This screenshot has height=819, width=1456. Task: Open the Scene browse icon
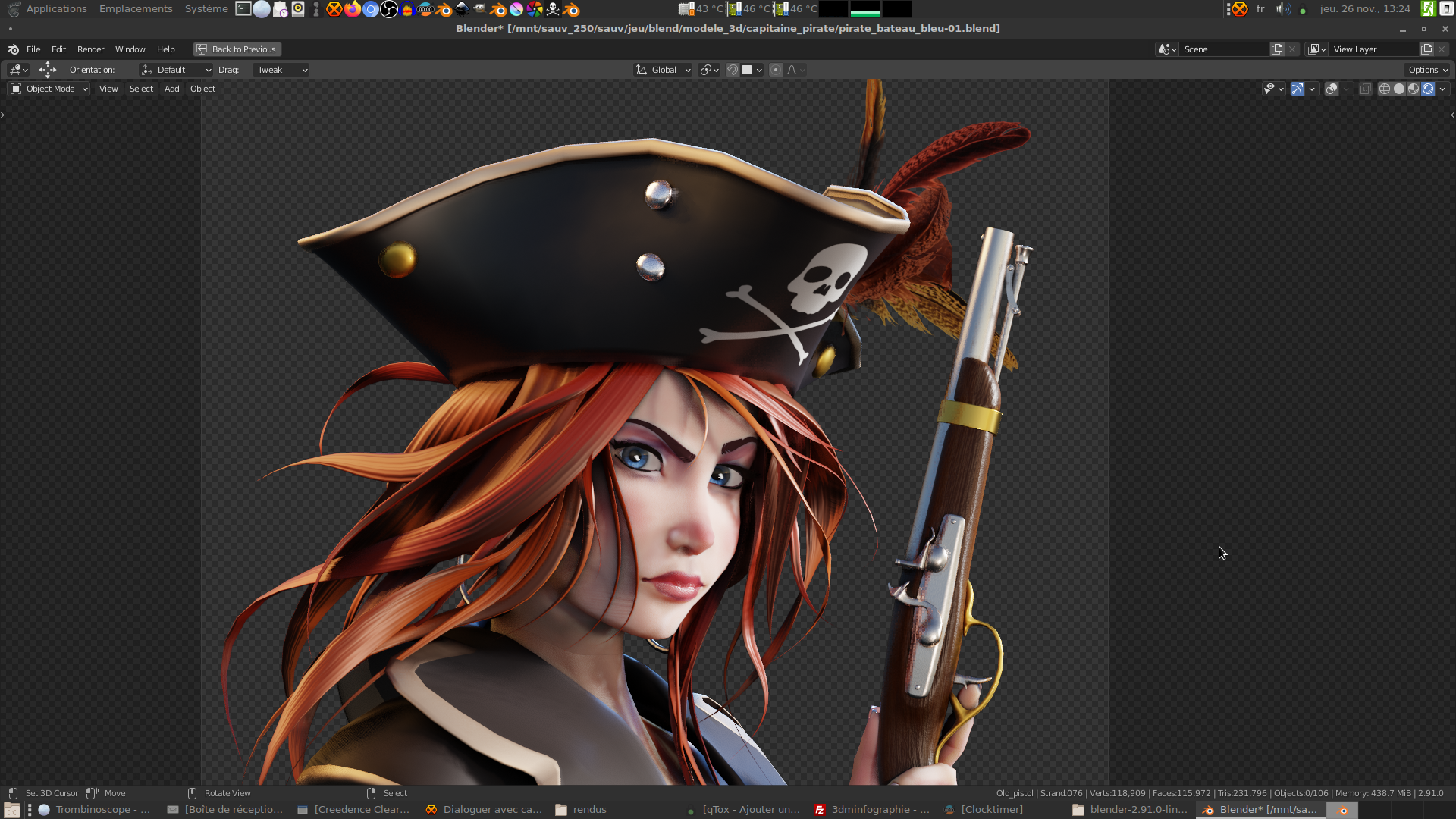[1168, 49]
